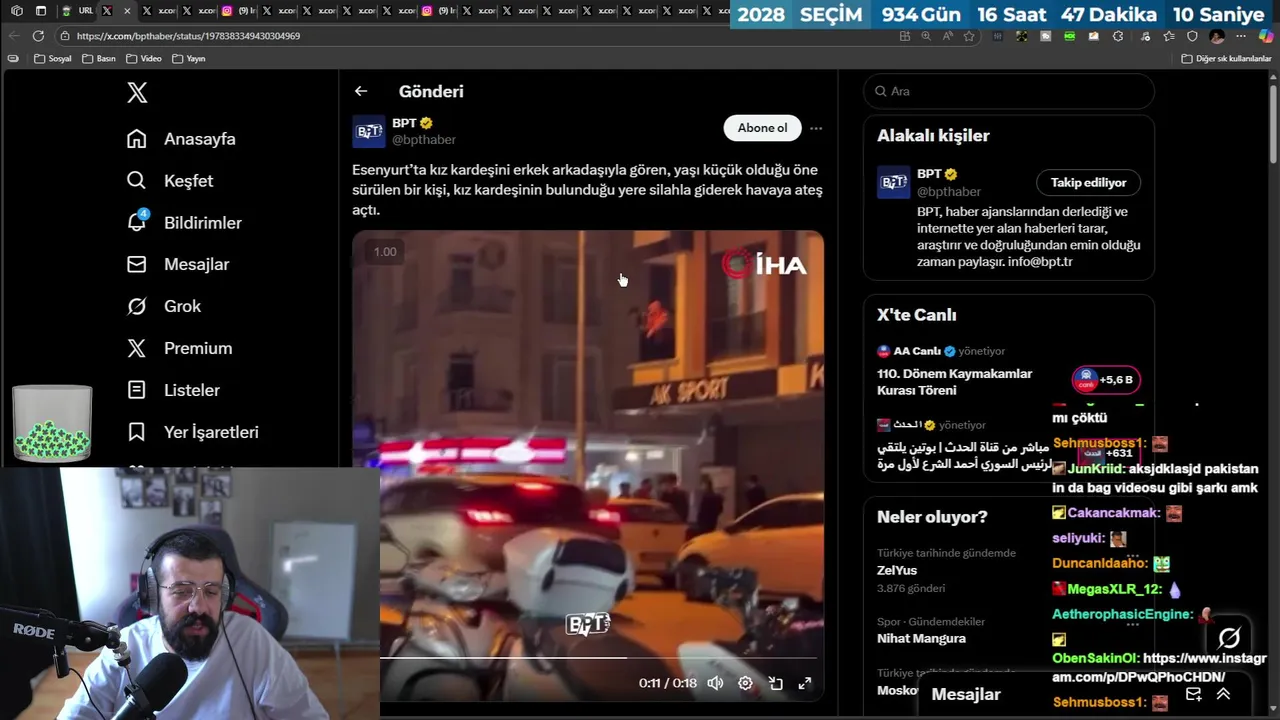Viewport: 1280px width, 720px height.
Task: Click the 1.00 playback speed badge
Action: tap(385, 252)
